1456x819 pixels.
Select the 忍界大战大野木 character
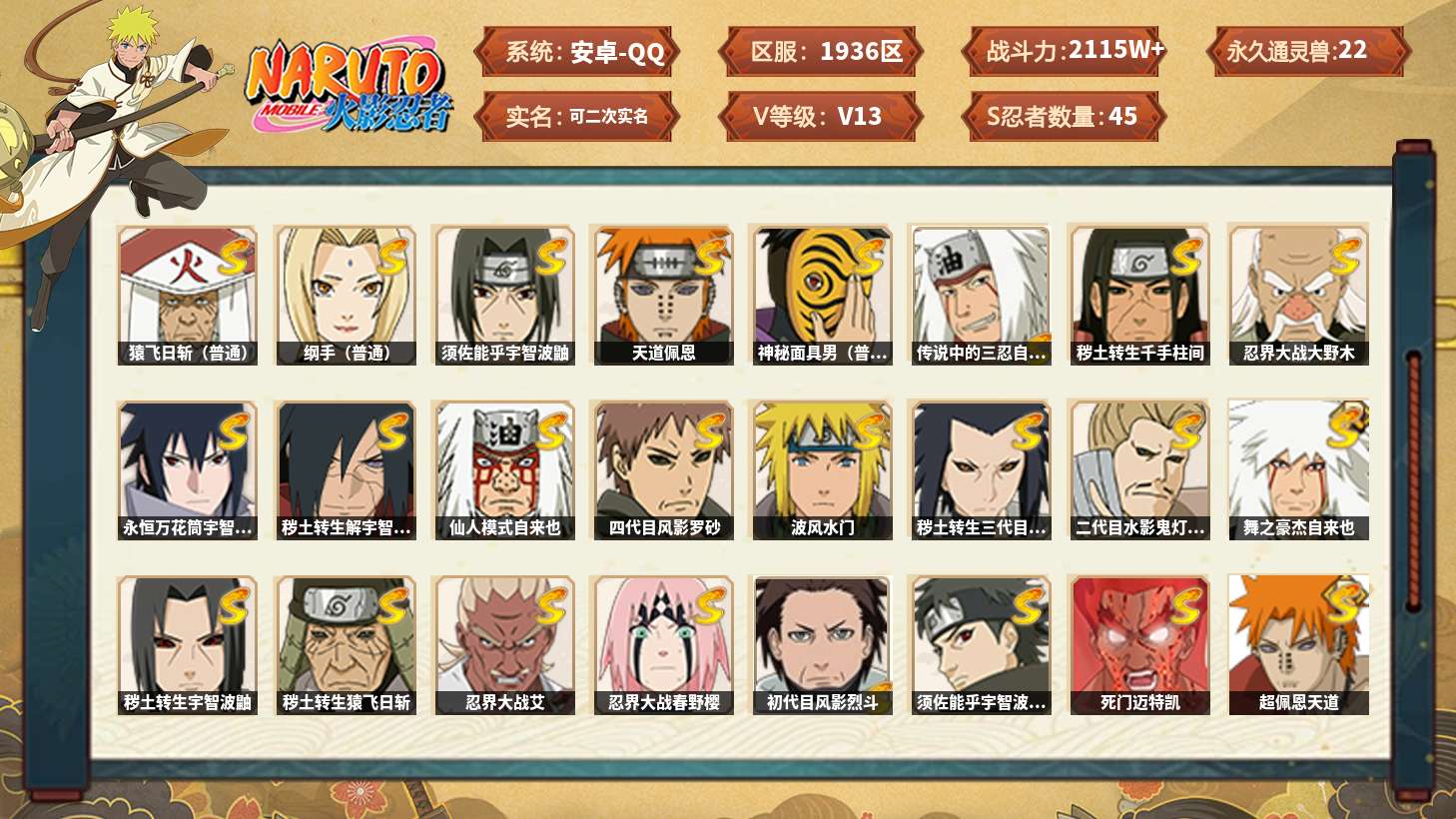click(x=1298, y=295)
